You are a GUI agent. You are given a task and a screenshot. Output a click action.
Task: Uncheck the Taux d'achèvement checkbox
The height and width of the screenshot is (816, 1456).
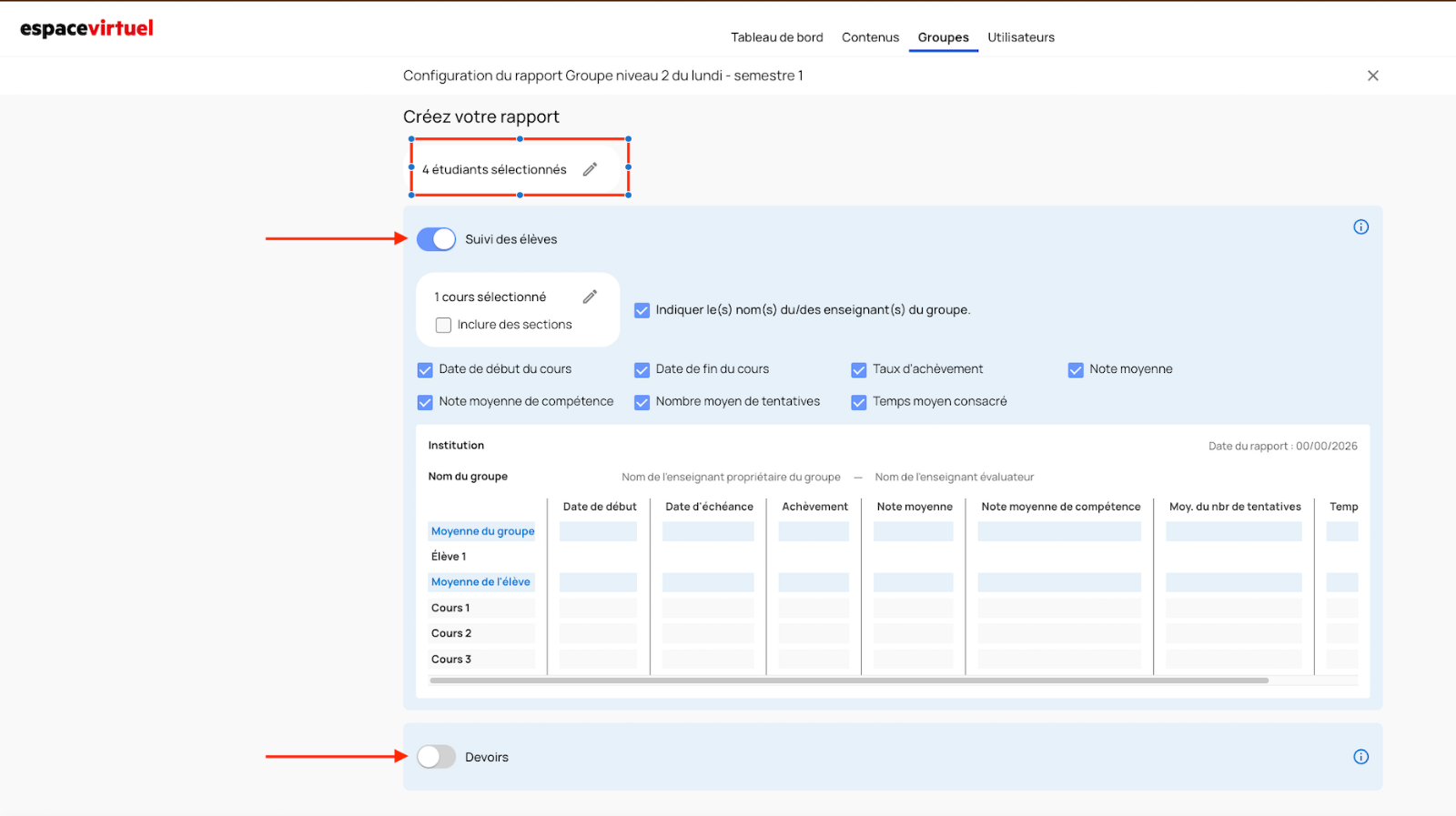point(858,369)
